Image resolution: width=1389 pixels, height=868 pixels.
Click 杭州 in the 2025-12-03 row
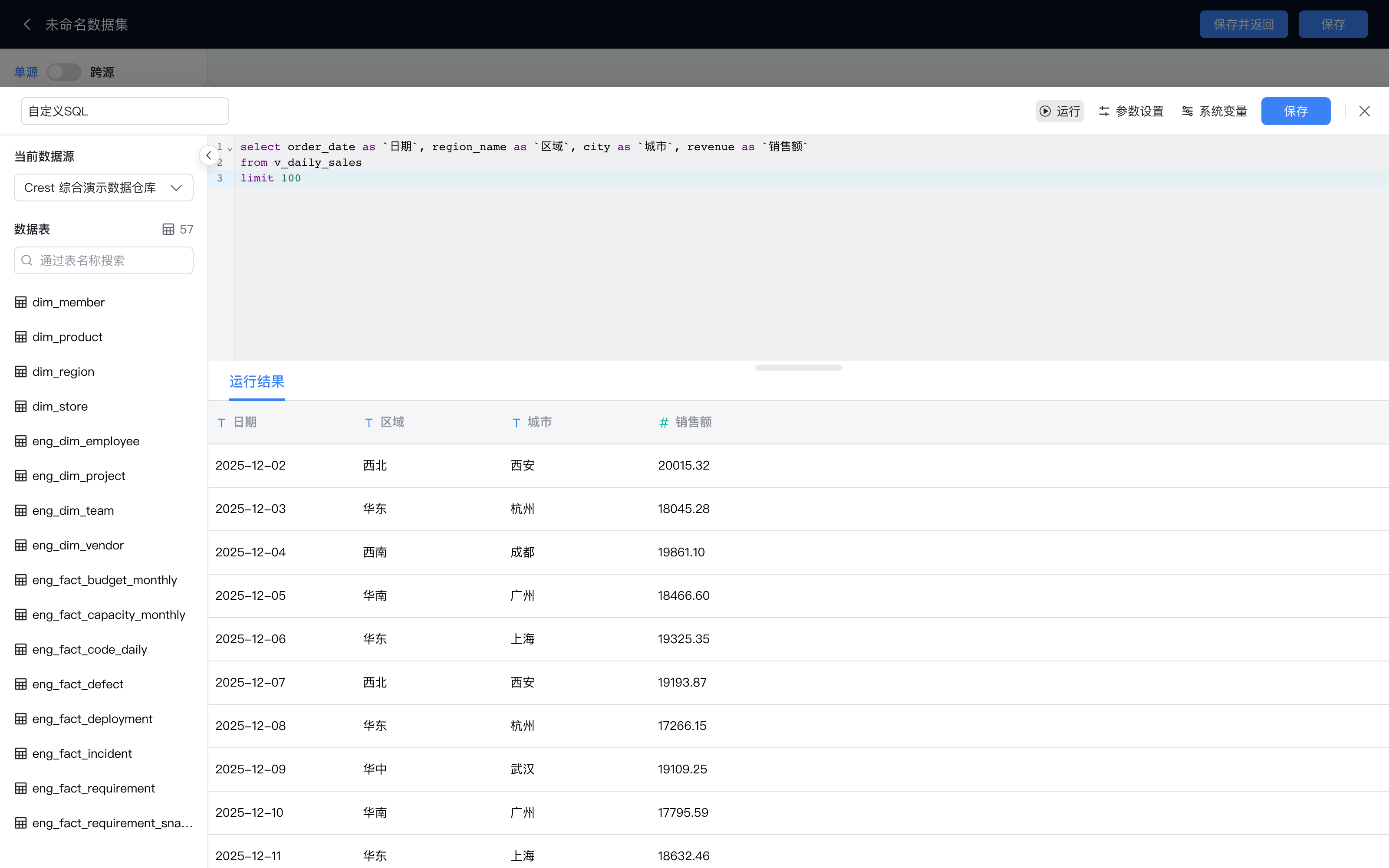click(x=522, y=509)
